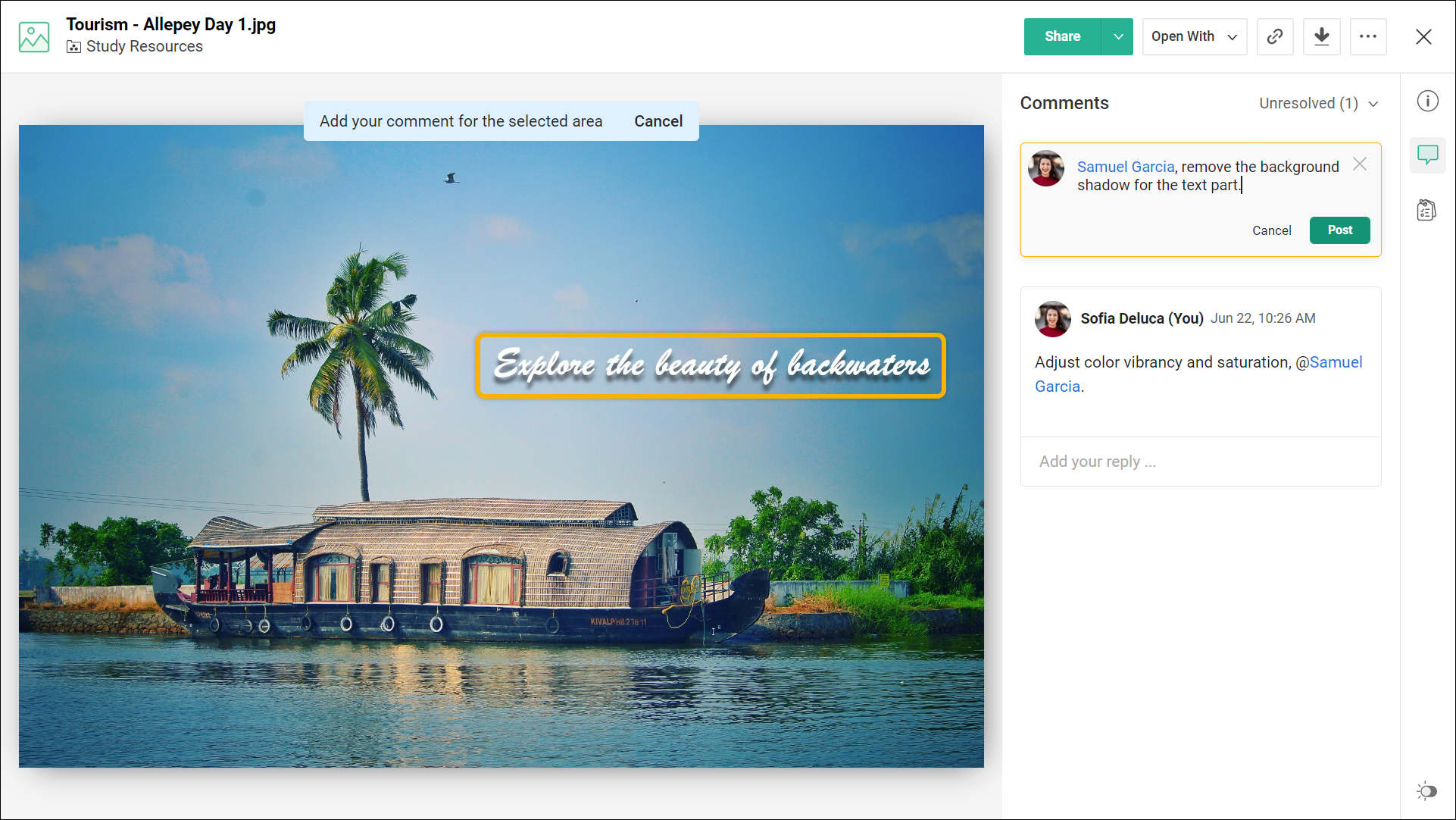
Task: Expand the Share button dropdown arrow
Action: point(1118,36)
